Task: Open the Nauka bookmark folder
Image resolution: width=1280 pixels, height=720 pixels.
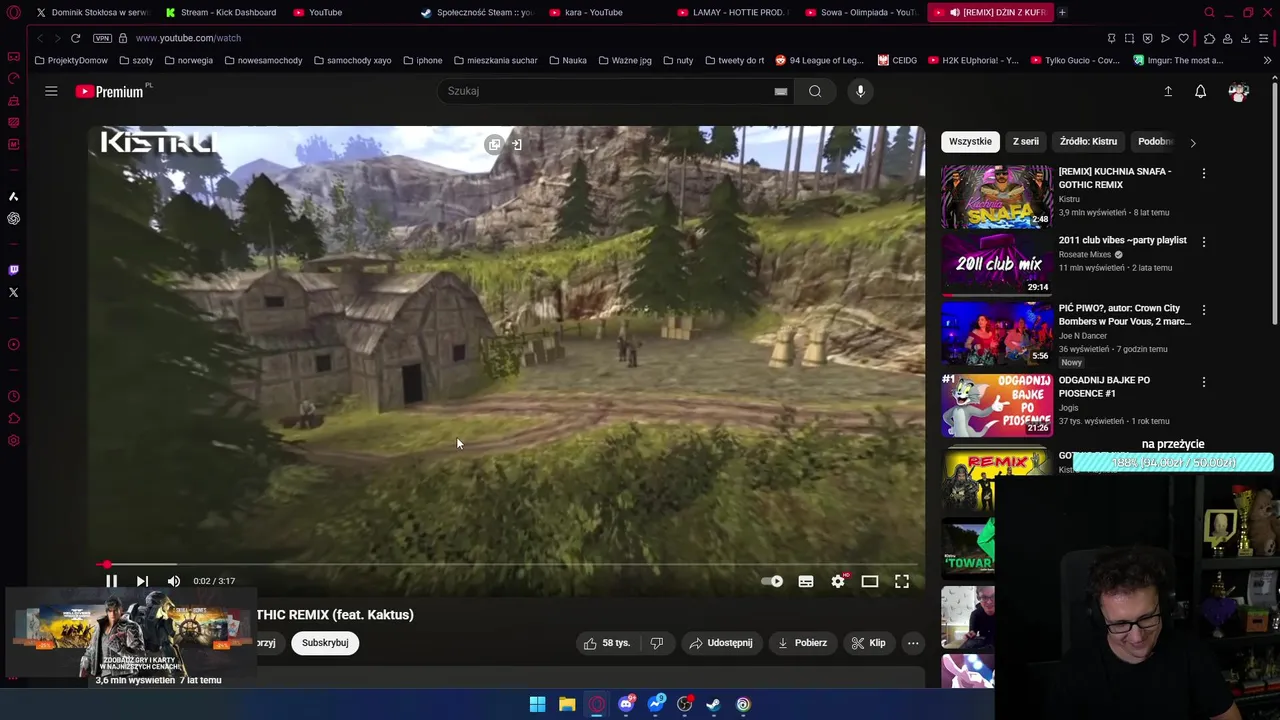Action: 567,60
